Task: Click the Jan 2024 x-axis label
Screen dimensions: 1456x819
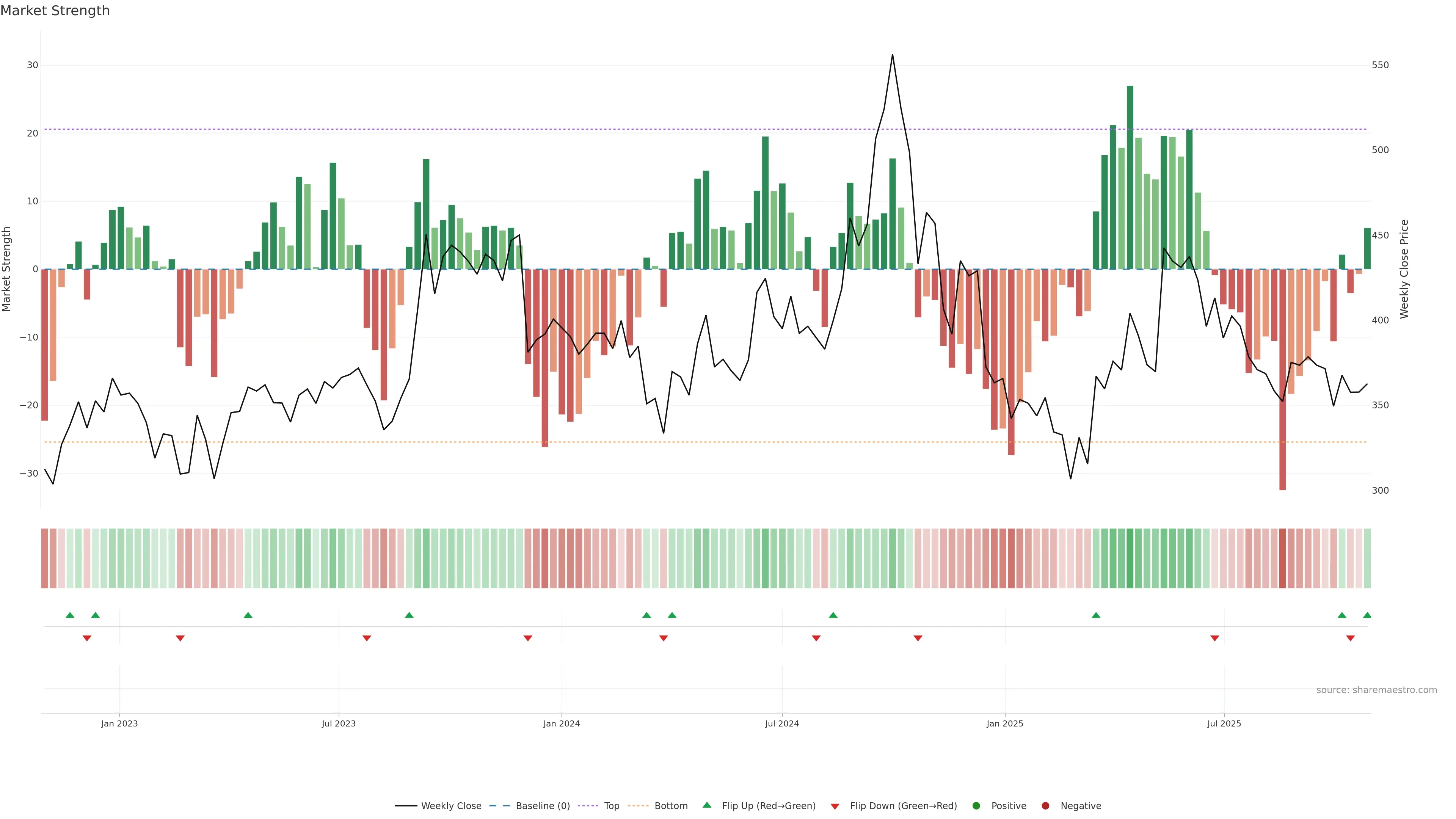Action: (x=561, y=723)
